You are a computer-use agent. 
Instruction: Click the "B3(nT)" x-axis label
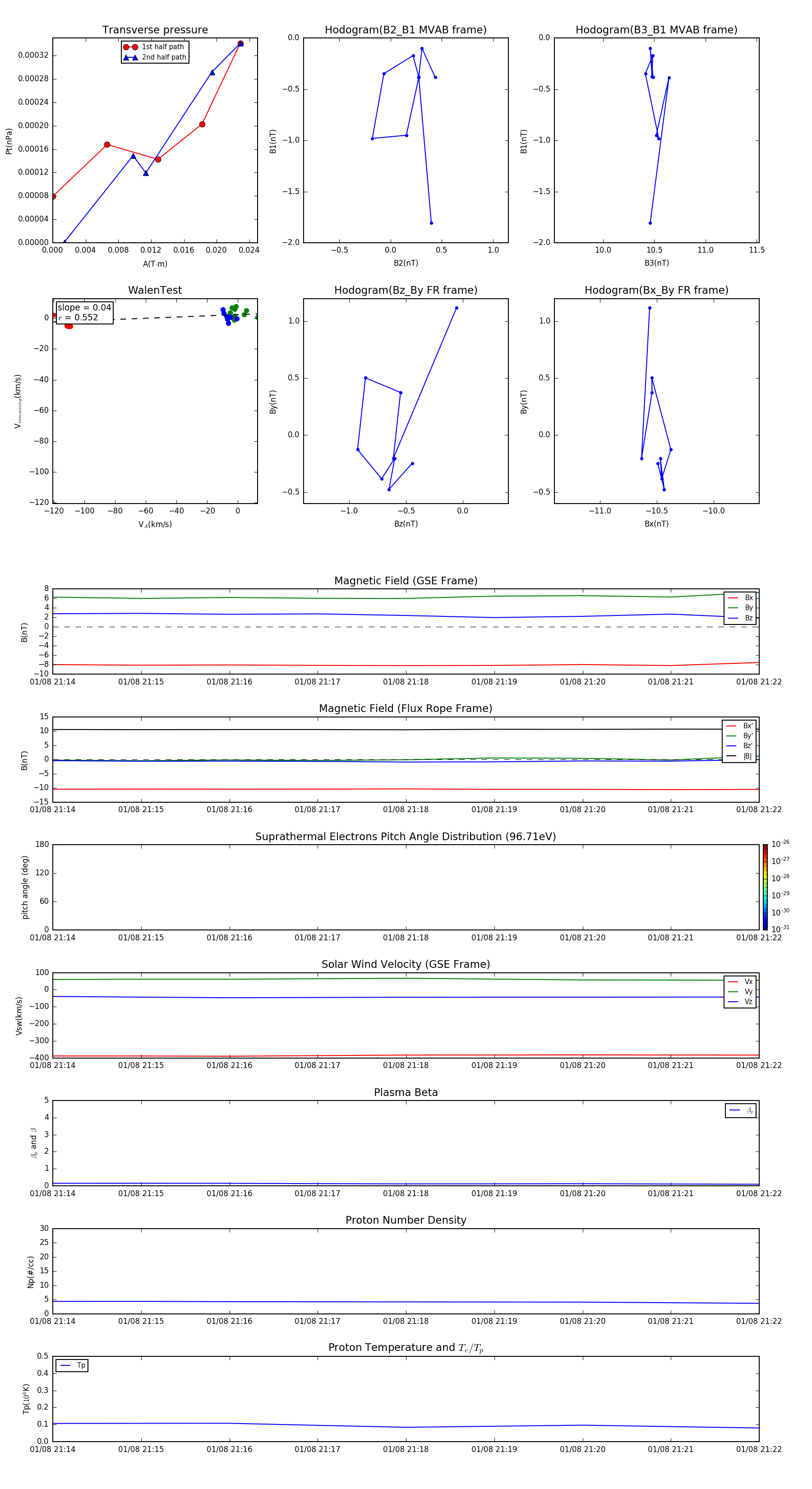(656, 263)
